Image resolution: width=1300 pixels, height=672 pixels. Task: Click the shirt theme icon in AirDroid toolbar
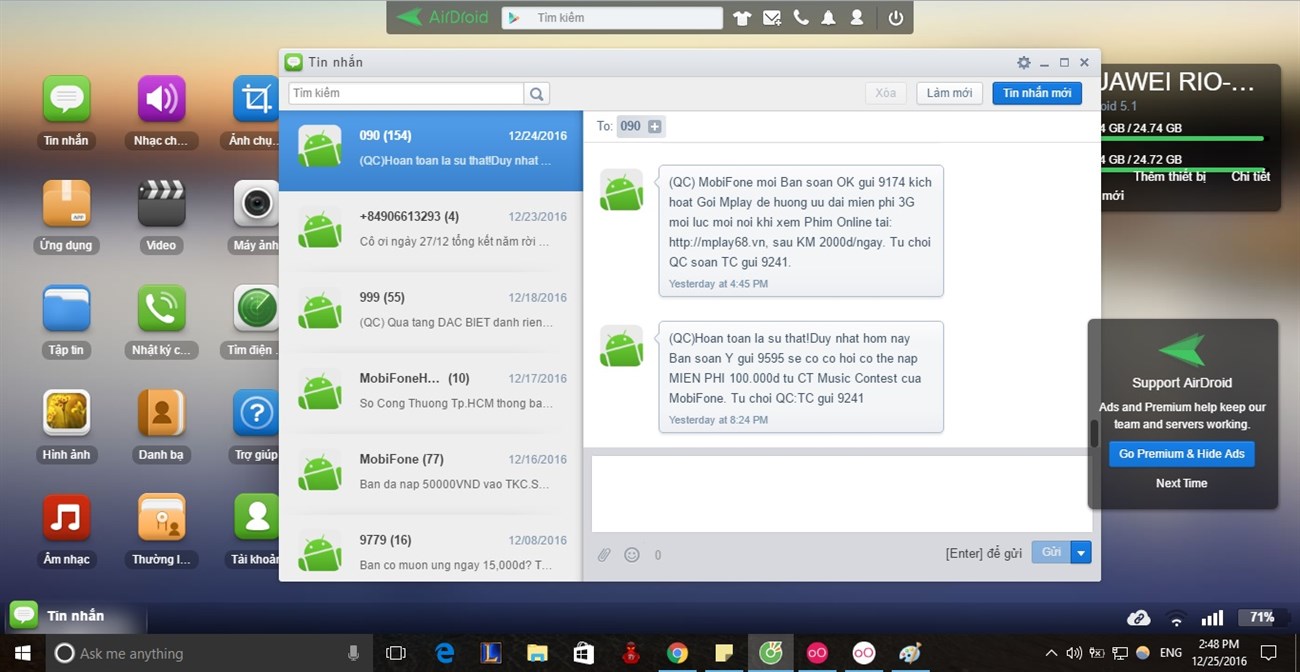point(742,18)
